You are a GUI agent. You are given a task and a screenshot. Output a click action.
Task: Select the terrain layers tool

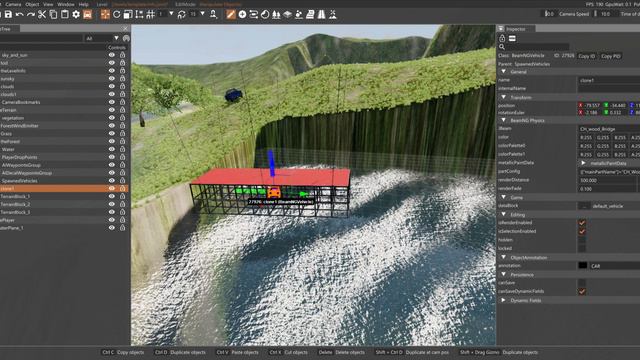287,14
